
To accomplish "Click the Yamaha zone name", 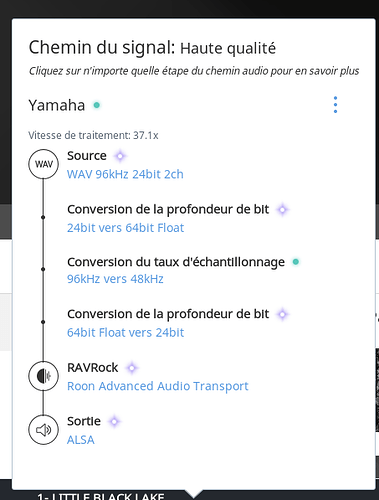I will (57, 105).
